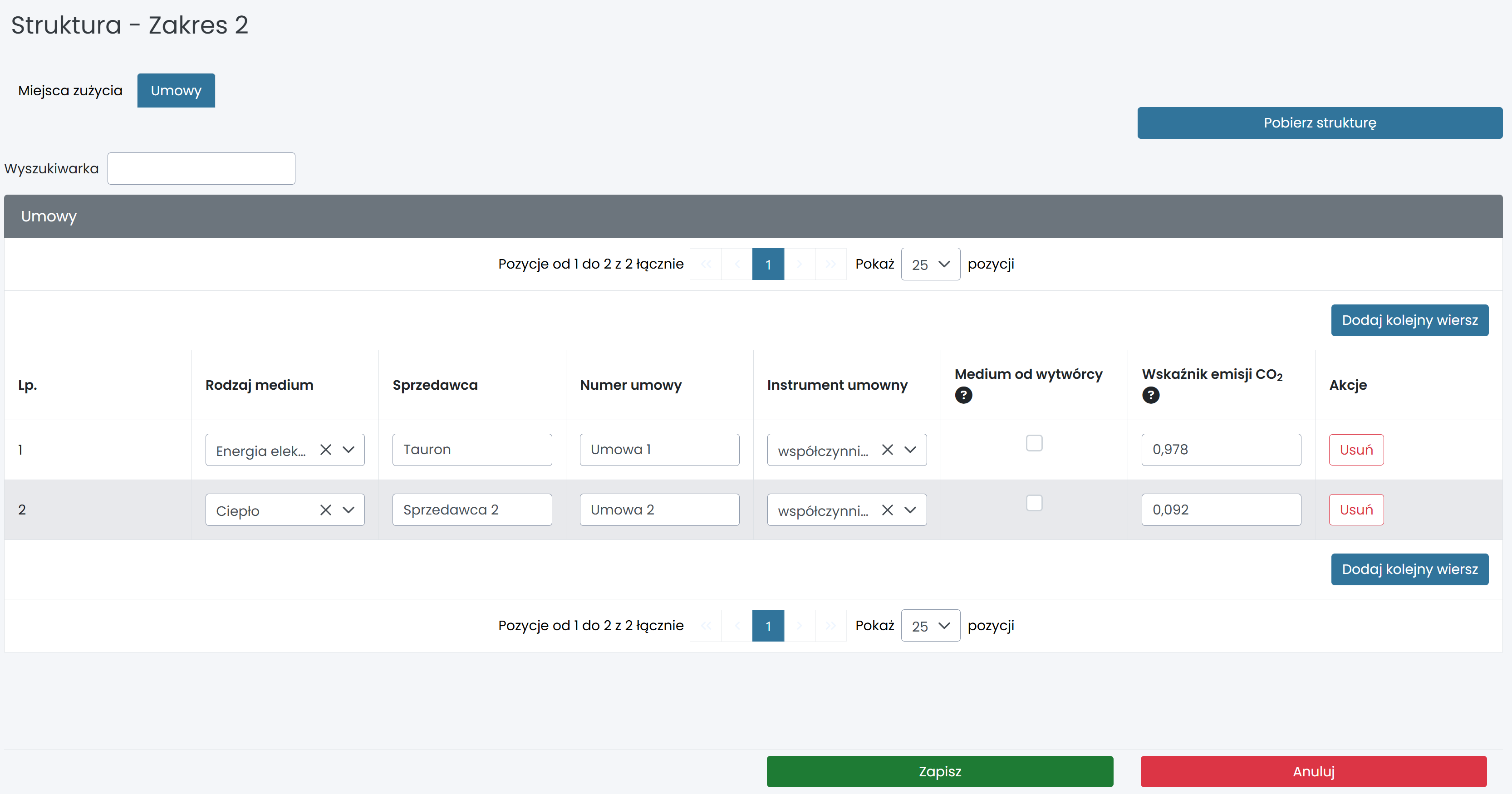Switch to Miejsca zużycia tab

click(x=70, y=90)
